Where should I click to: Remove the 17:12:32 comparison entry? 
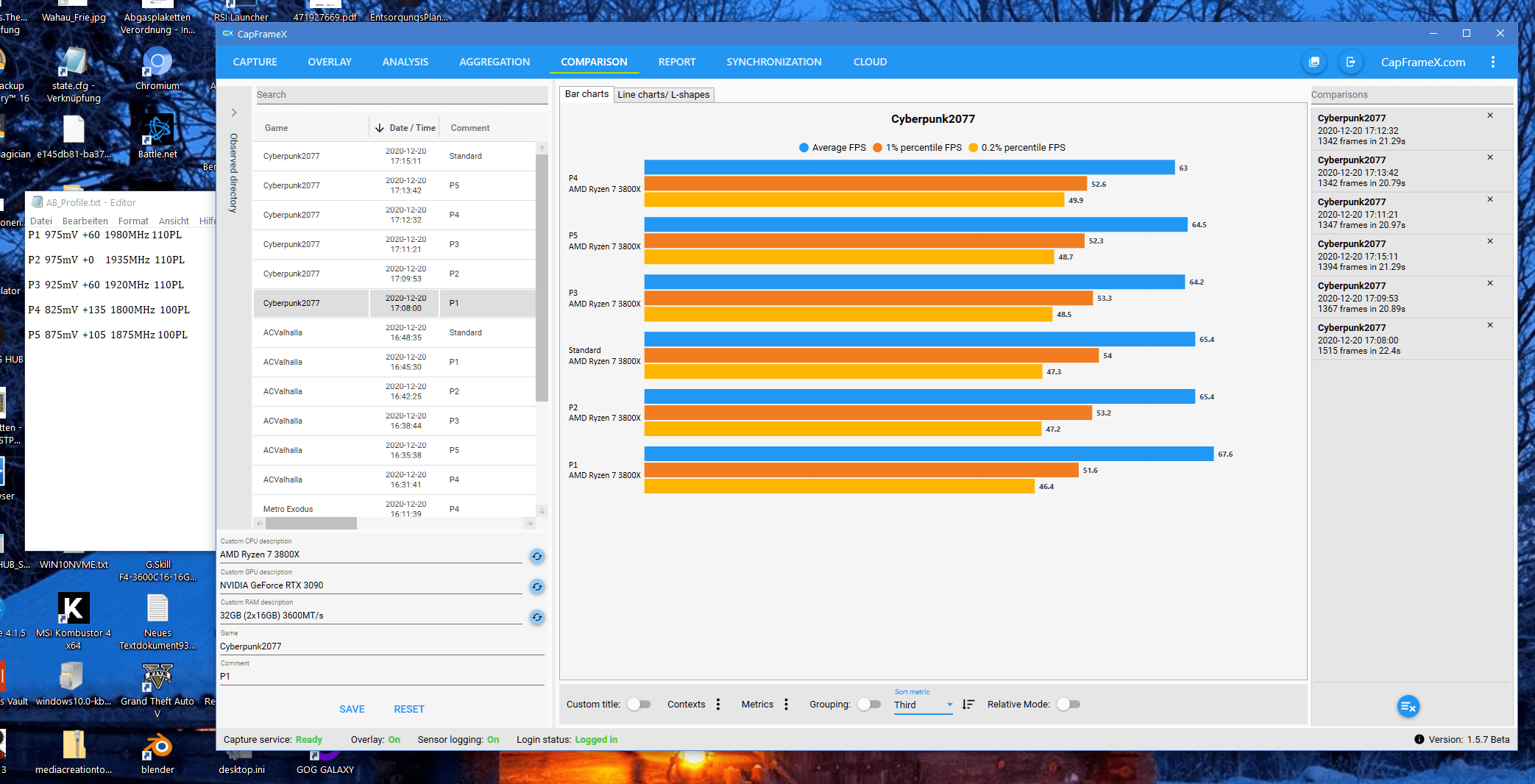(1490, 115)
